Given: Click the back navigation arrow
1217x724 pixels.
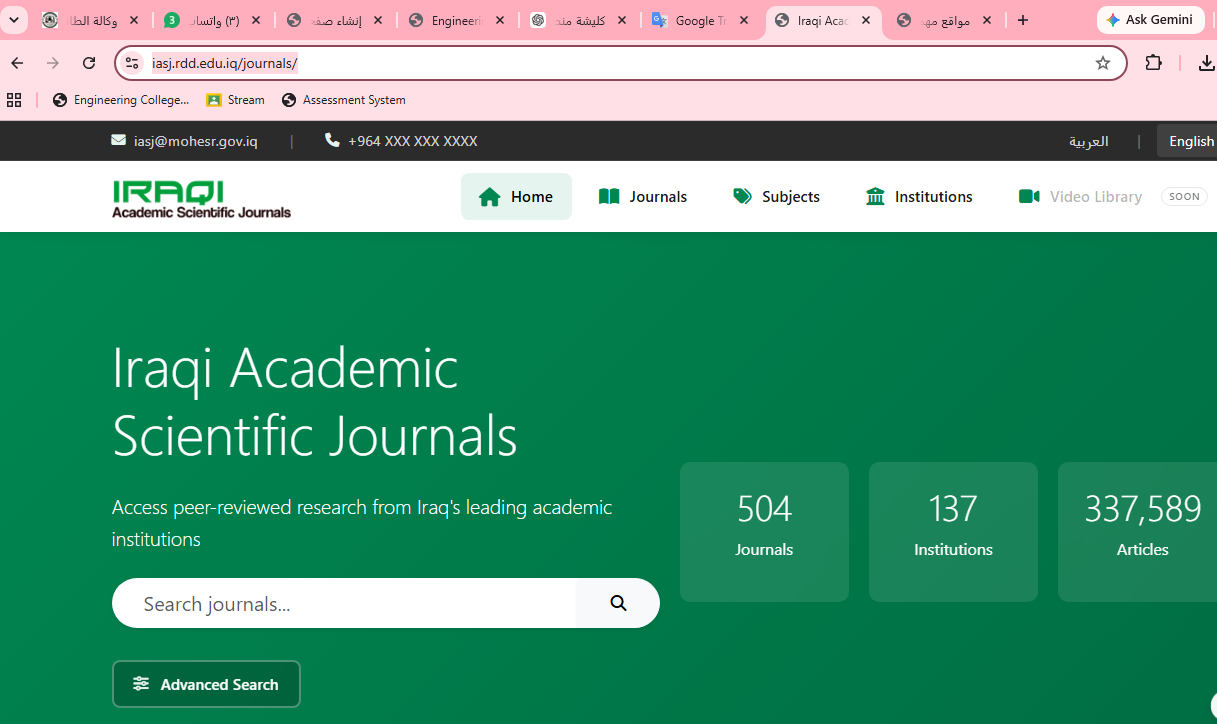Looking at the screenshot, I should click(x=17, y=63).
